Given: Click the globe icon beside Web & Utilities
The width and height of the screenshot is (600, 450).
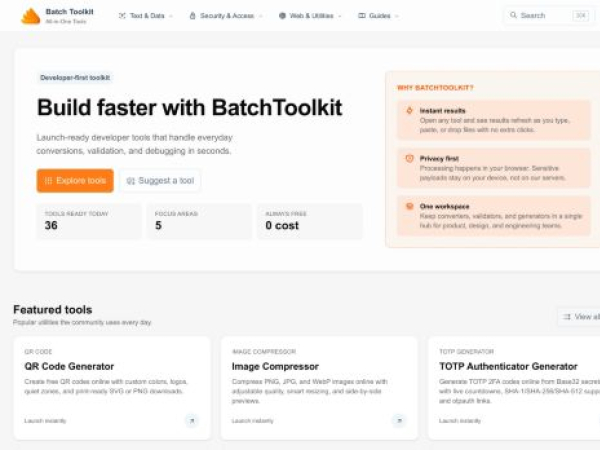Looking at the screenshot, I should tap(282, 16).
